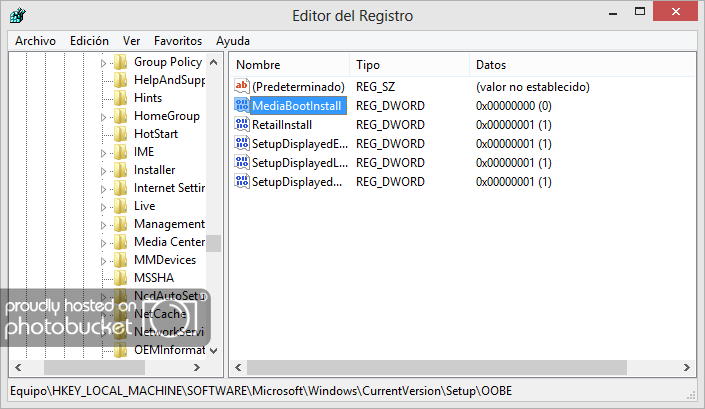Click the RetailInstall DWORD value icon

pyautogui.click(x=241, y=124)
